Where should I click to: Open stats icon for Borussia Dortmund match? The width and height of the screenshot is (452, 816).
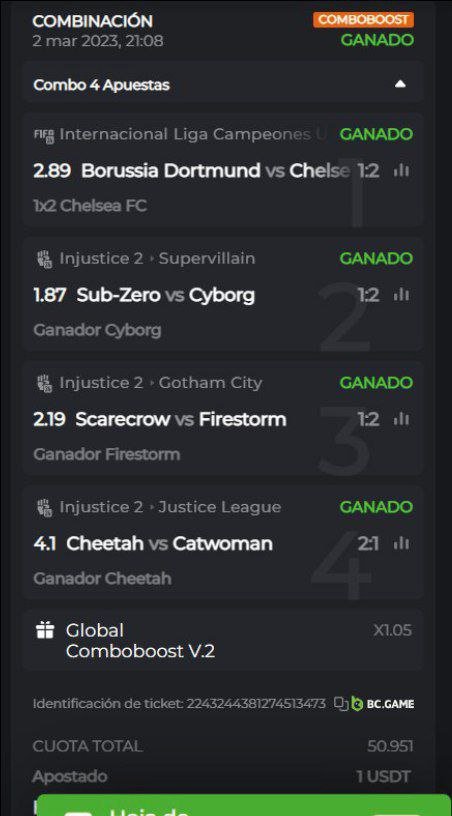pyautogui.click(x=401, y=170)
